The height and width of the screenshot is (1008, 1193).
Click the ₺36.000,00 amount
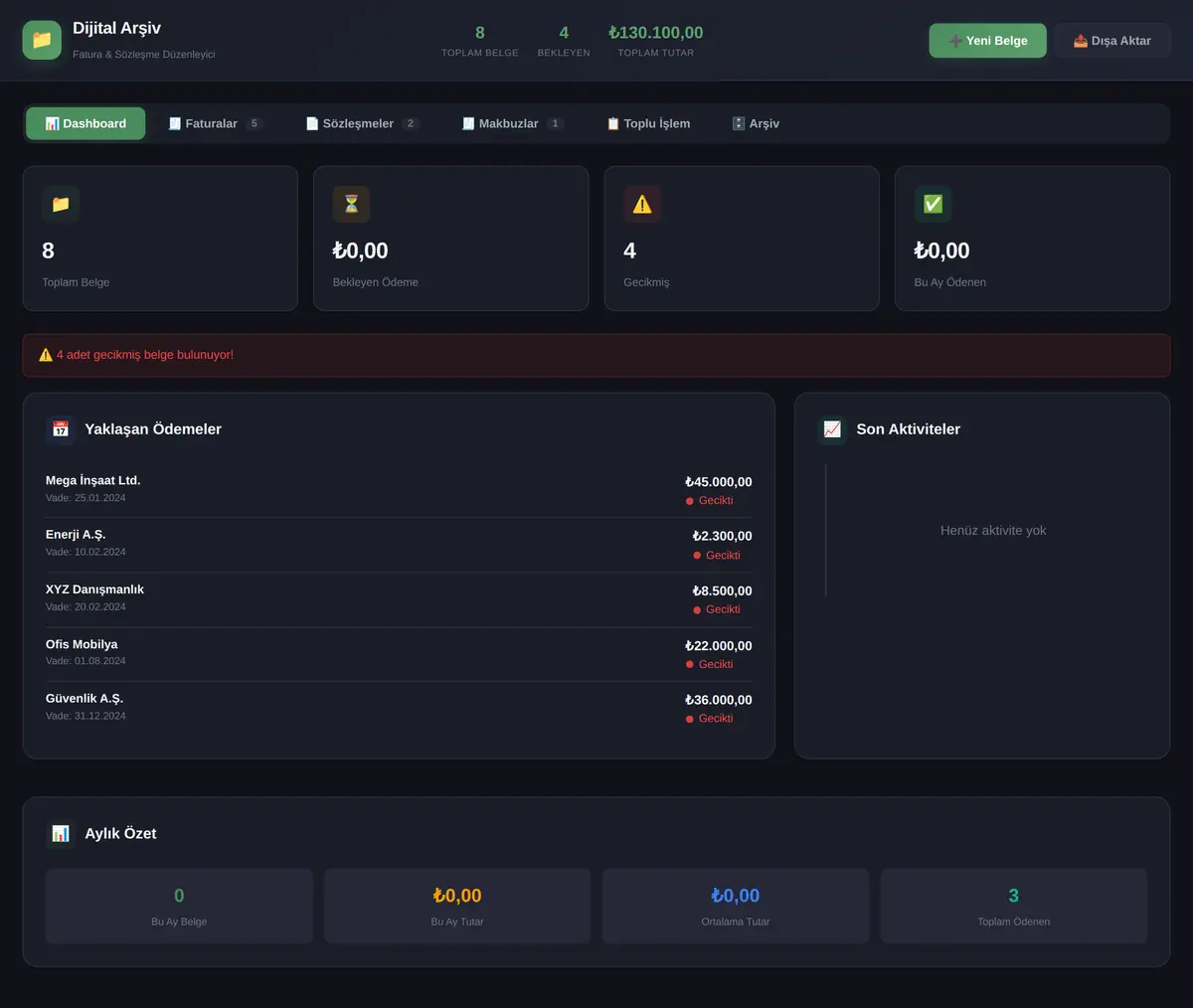point(719,700)
